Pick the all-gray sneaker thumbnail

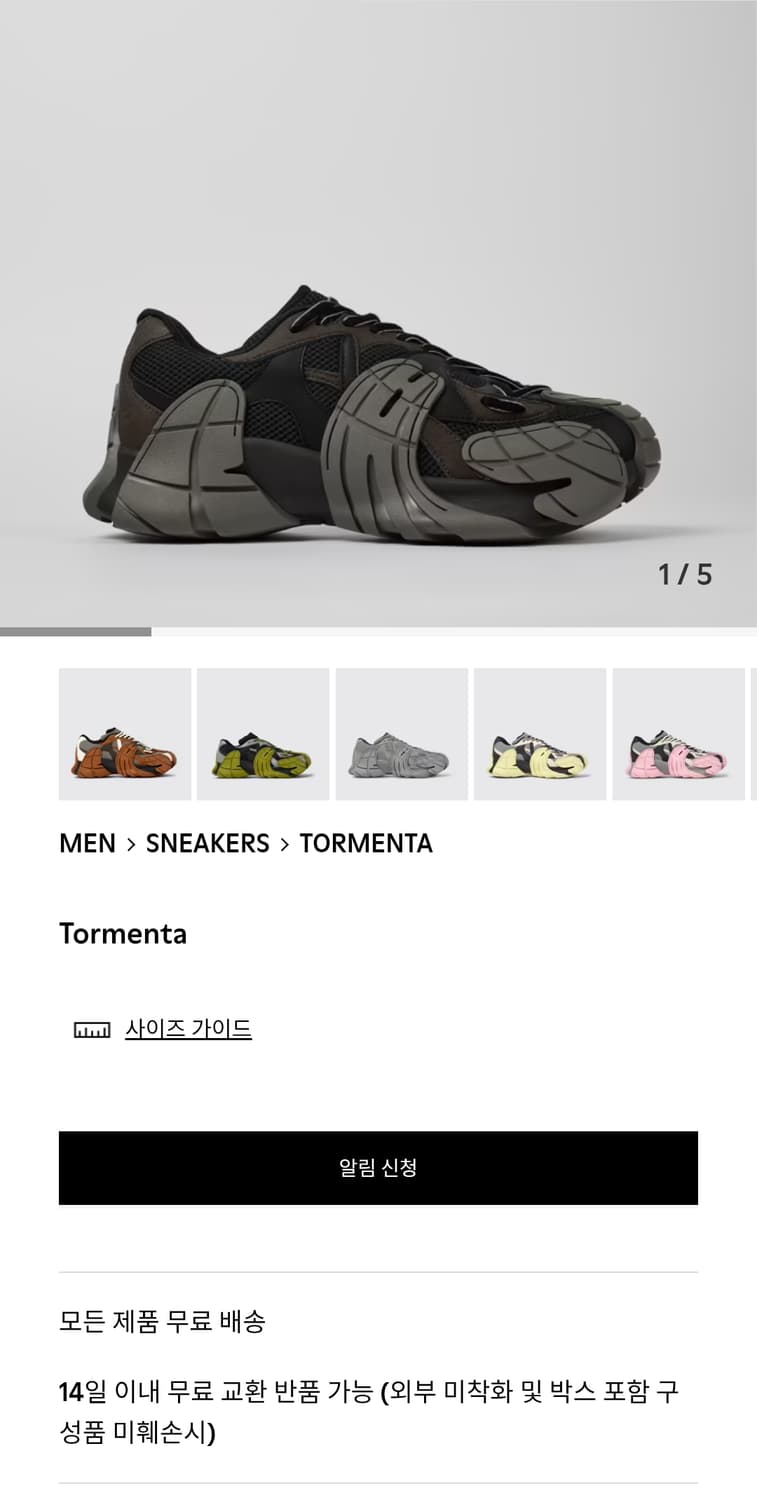coord(402,734)
